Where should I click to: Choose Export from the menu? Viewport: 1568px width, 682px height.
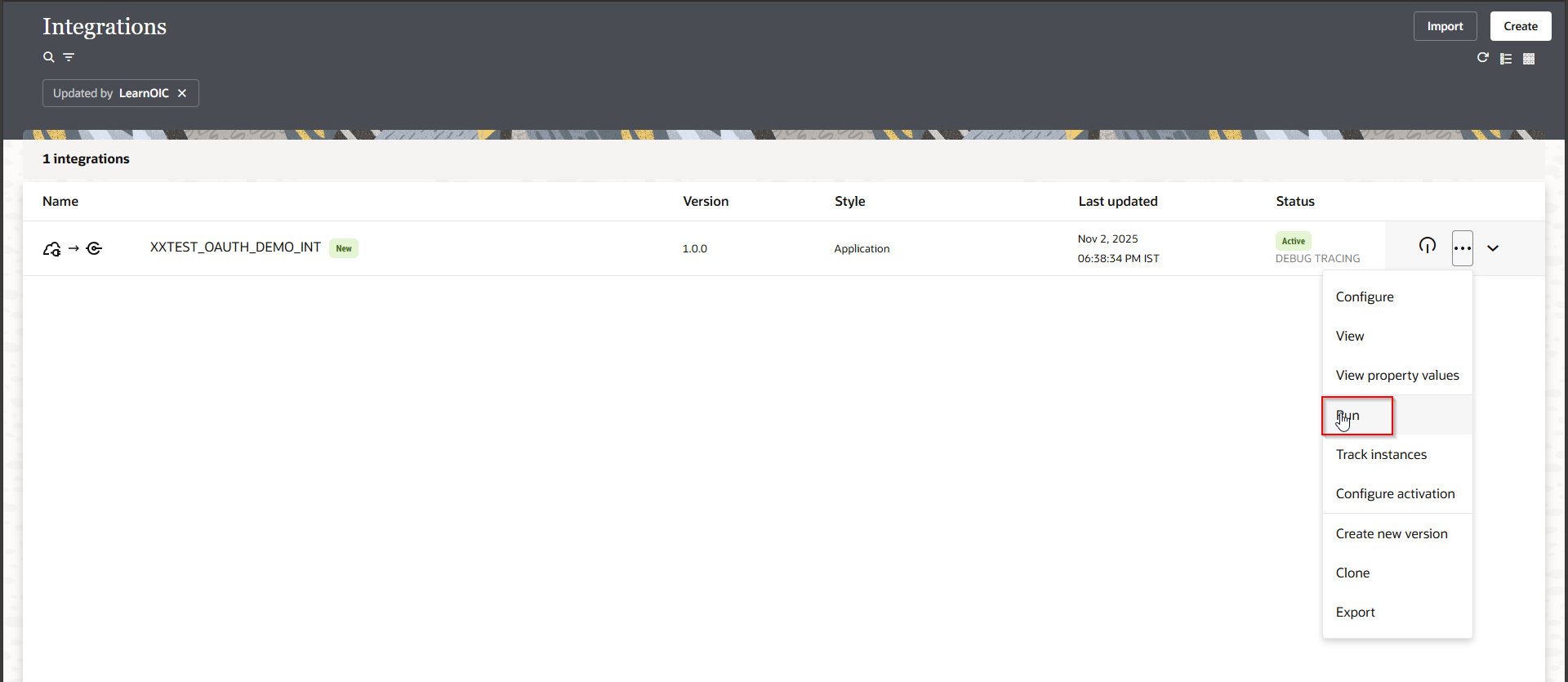click(x=1355, y=613)
